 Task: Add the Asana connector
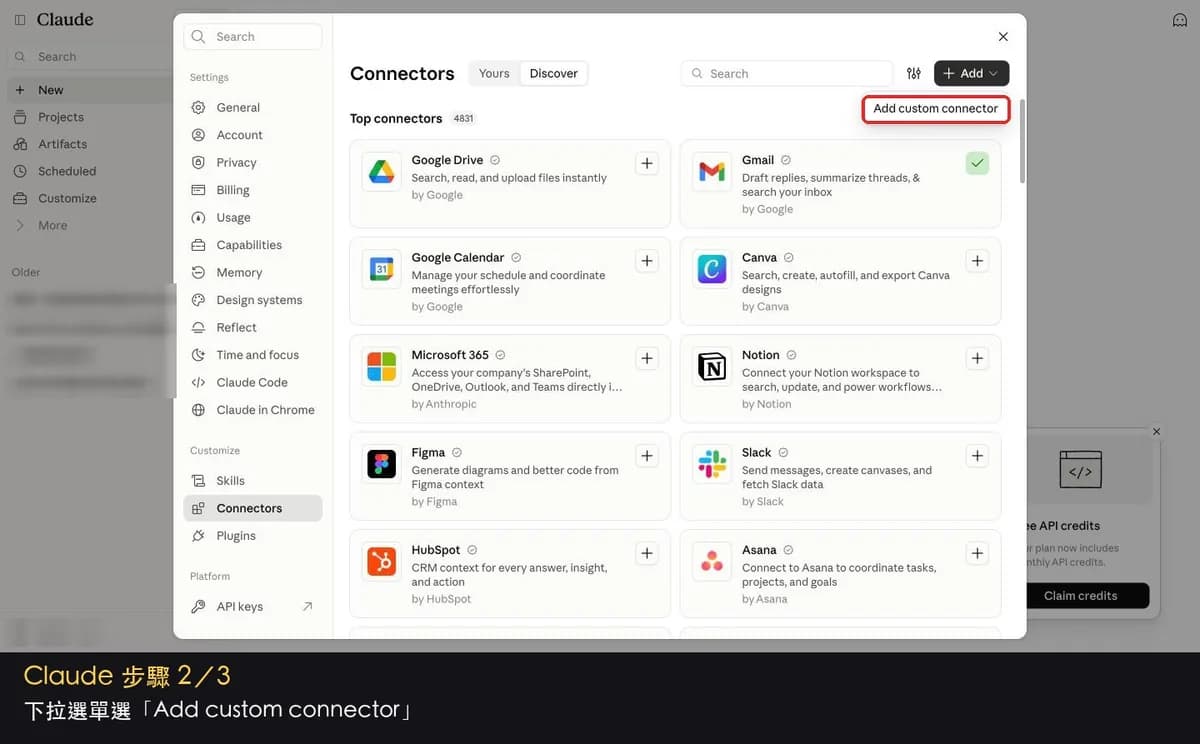coord(977,553)
